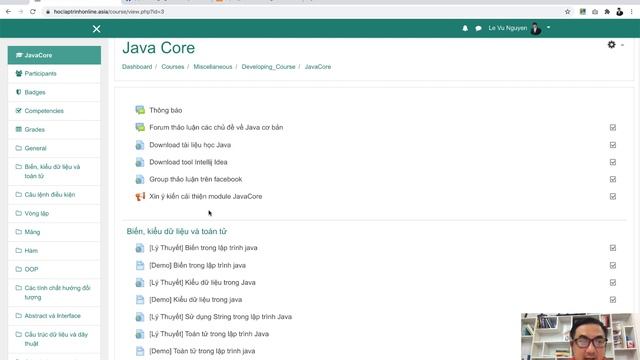Toggle completion checkbox for Forum thảo luận

pos(613,127)
